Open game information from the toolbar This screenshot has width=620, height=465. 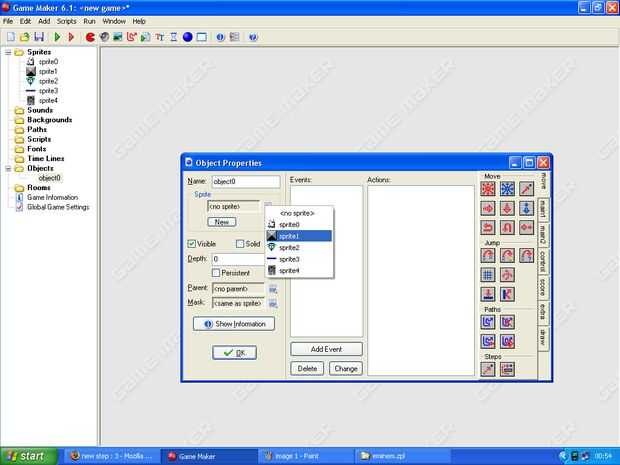coord(220,37)
